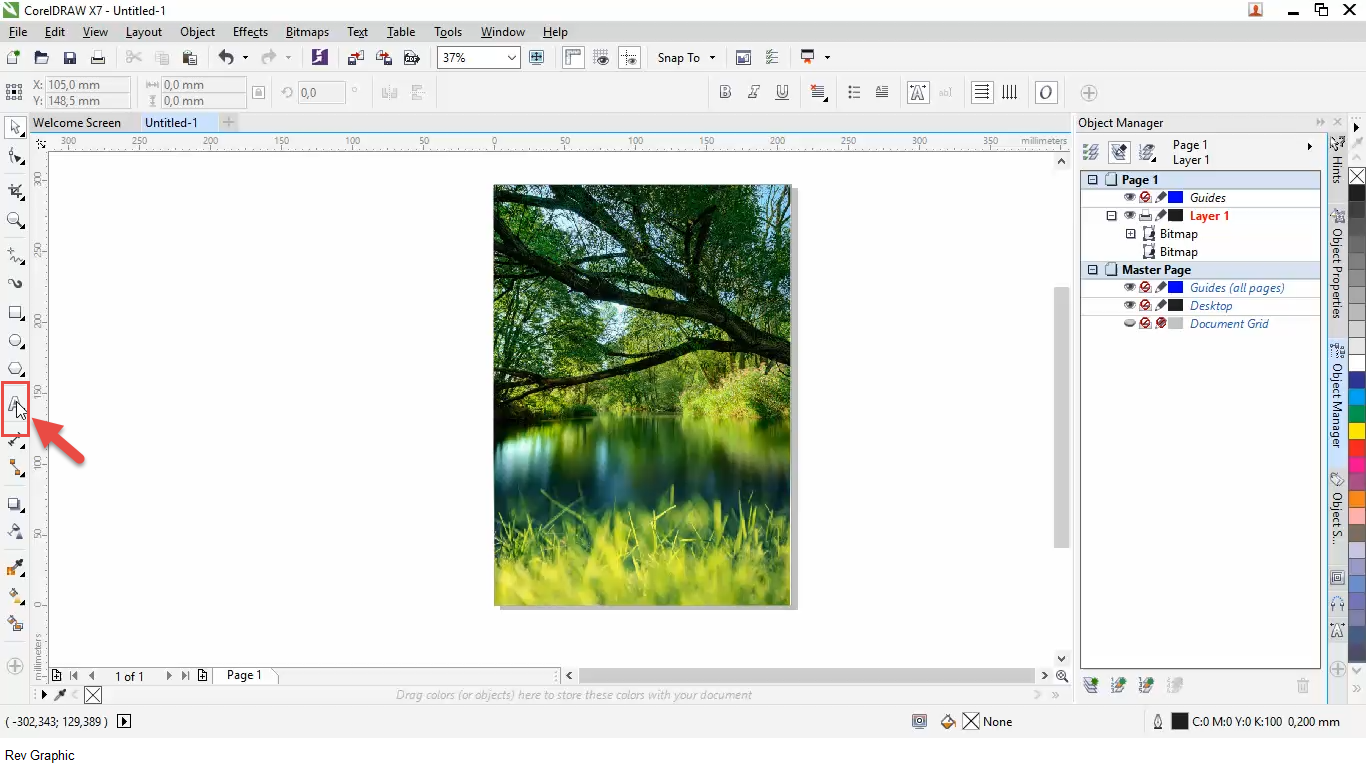
Task: Collapse the Layer 1 tree node
Action: point(1111,216)
